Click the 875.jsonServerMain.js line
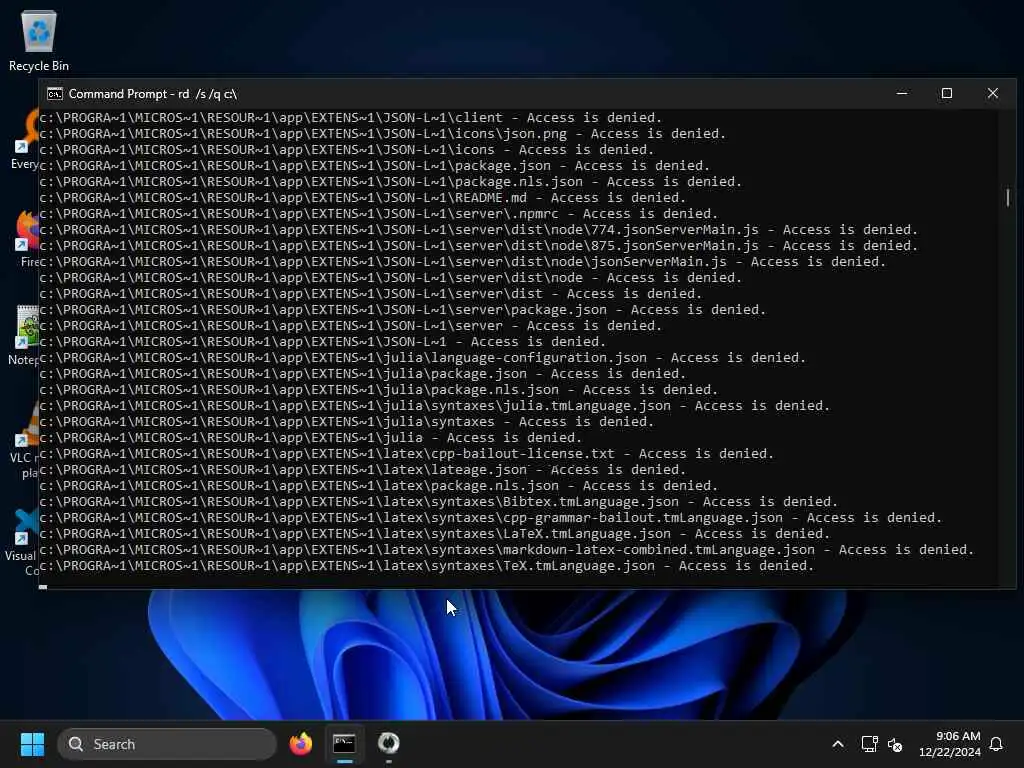1024x768 pixels. [479, 246]
